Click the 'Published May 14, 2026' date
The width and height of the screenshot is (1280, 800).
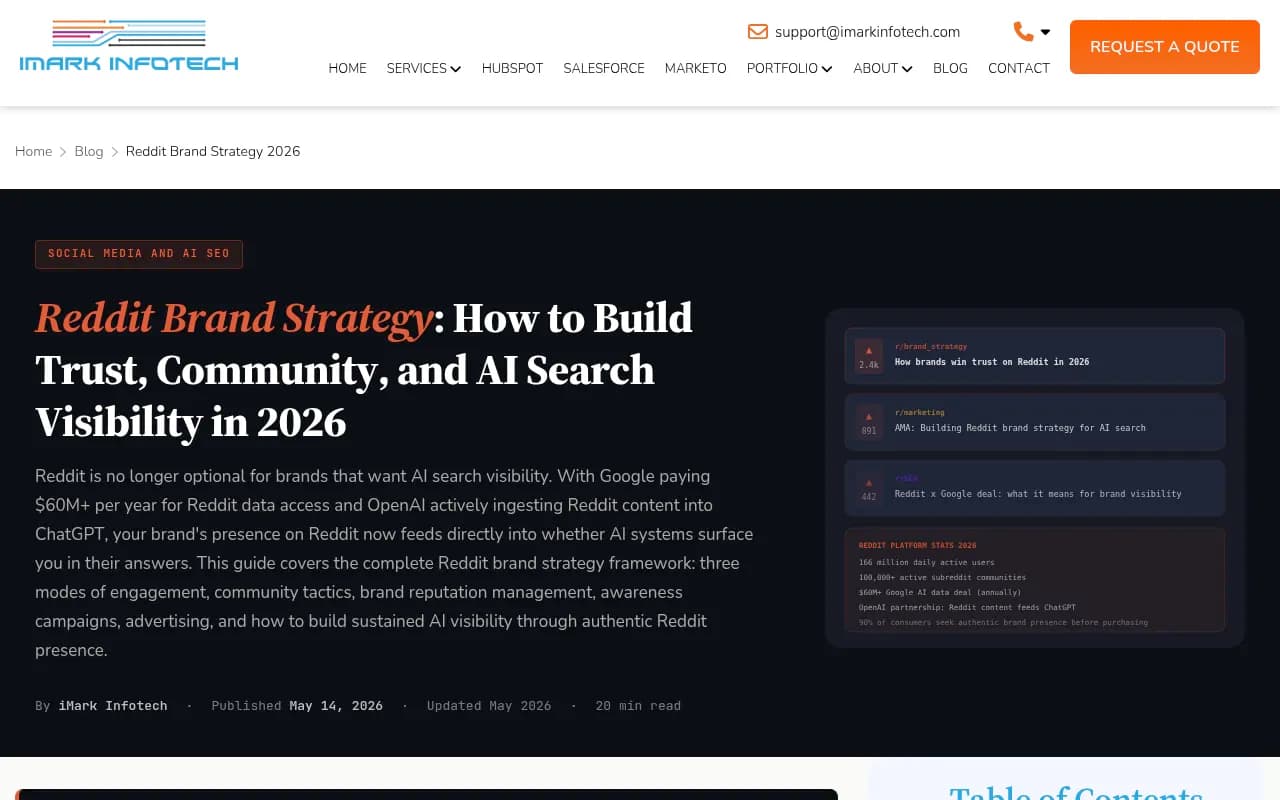[297, 706]
